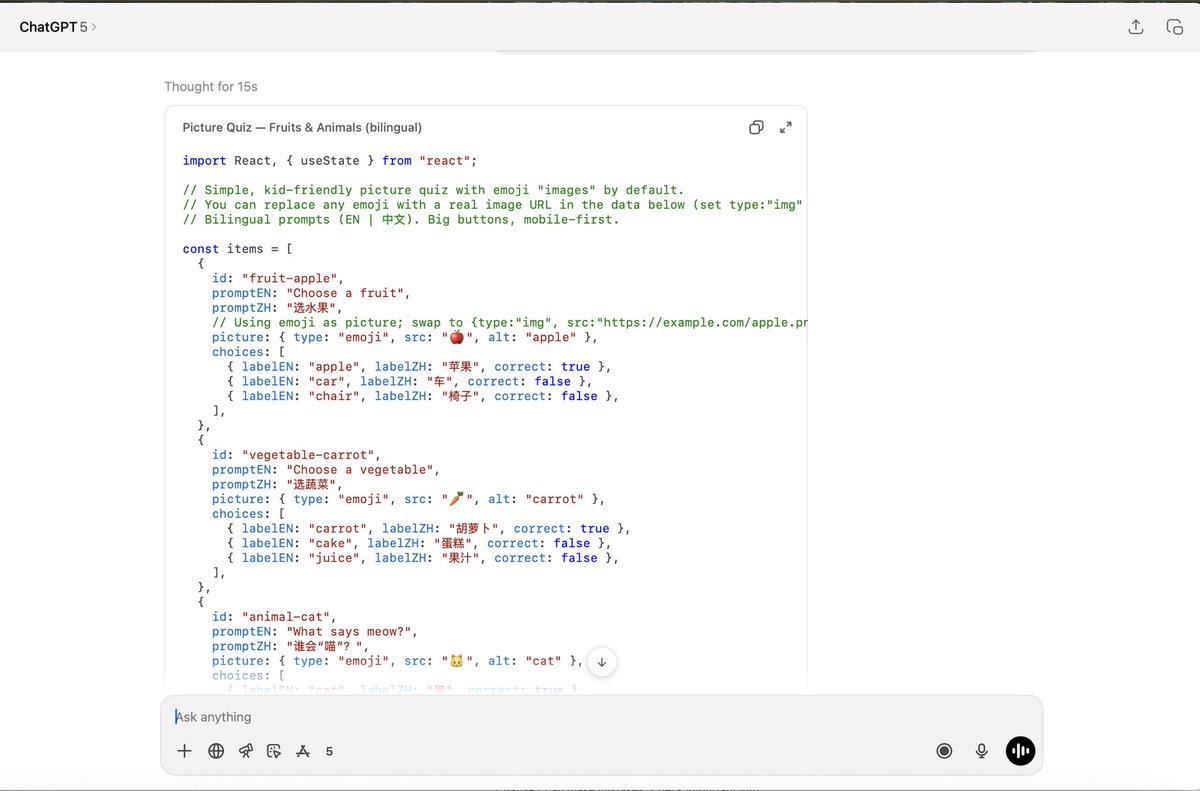Expand the Thought for 15s reasoning
Image resolution: width=1200 pixels, height=791 pixels.
211,87
